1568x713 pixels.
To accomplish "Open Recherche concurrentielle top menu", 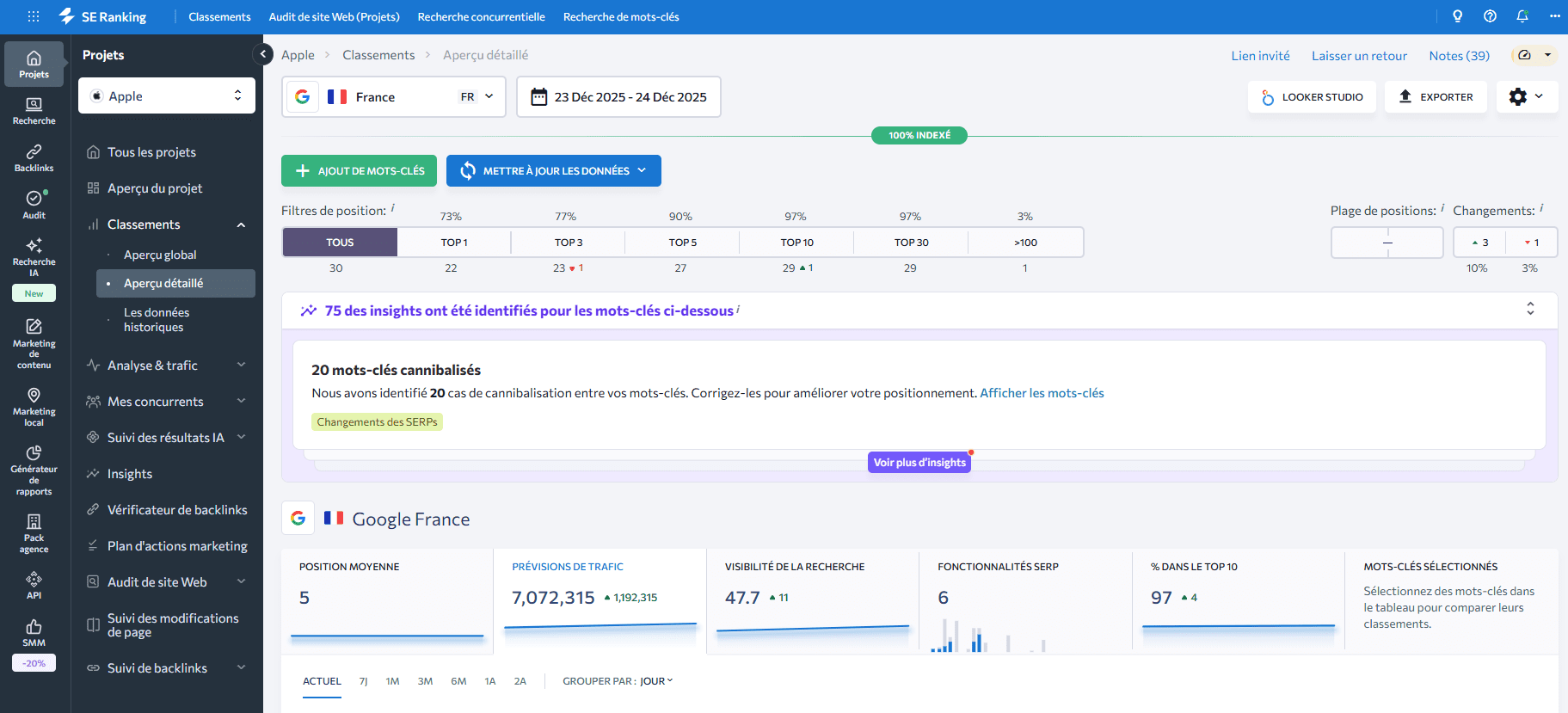I will 481,16.
